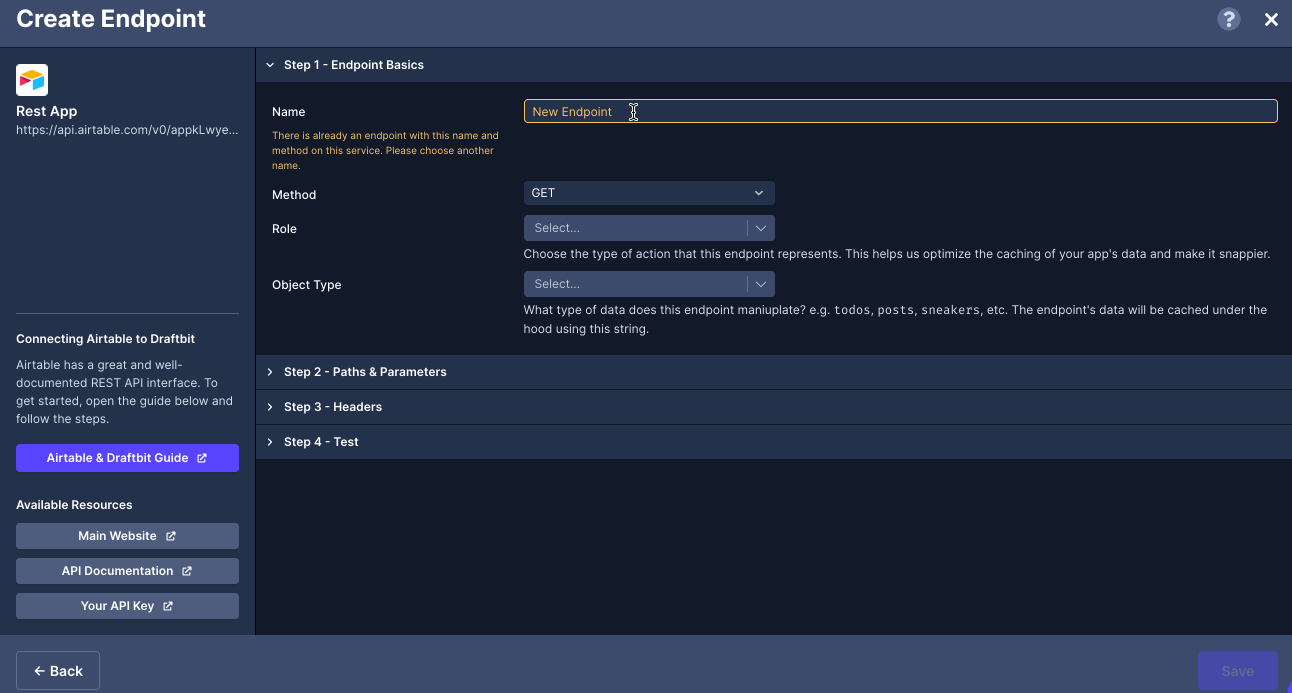Click the Rest App service title
The width and height of the screenshot is (1292, 693).
point(47,111)
